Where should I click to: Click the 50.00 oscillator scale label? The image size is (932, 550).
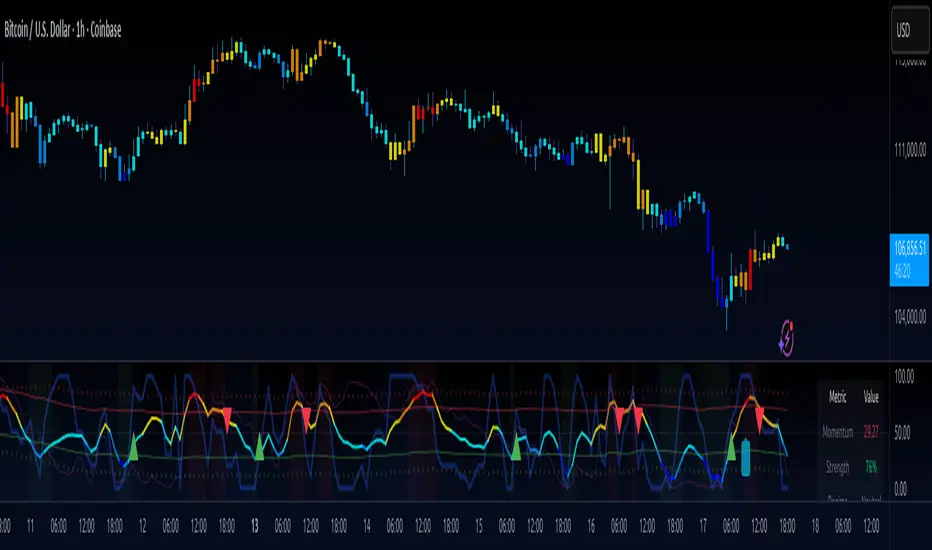point(903,432)
